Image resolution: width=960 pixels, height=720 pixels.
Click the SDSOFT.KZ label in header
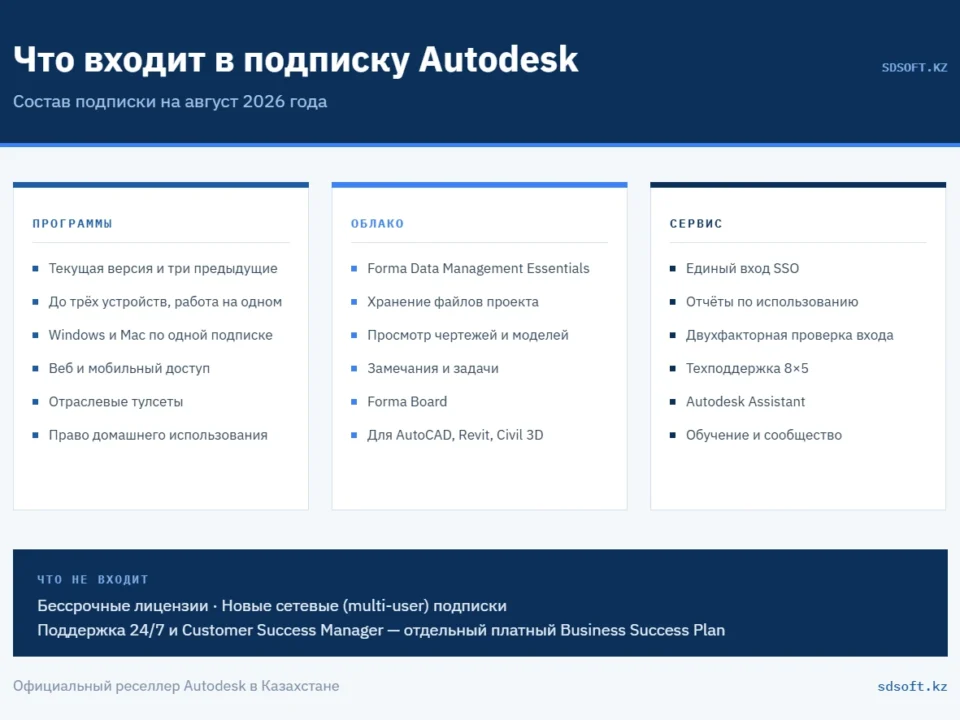[914, 67]
